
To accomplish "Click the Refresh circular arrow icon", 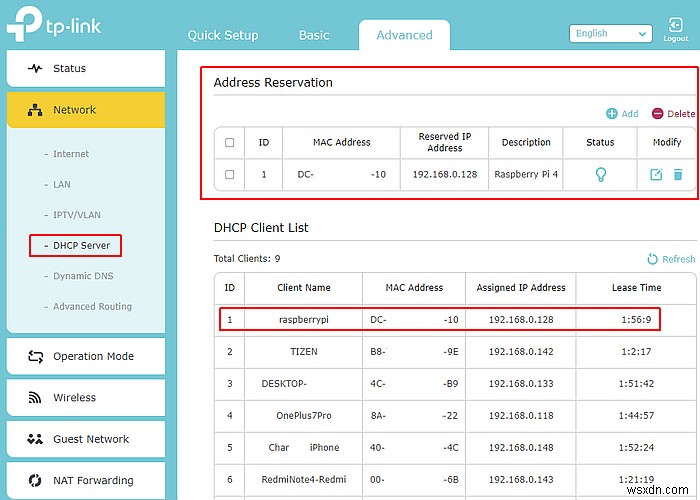I will click(652, 259).
